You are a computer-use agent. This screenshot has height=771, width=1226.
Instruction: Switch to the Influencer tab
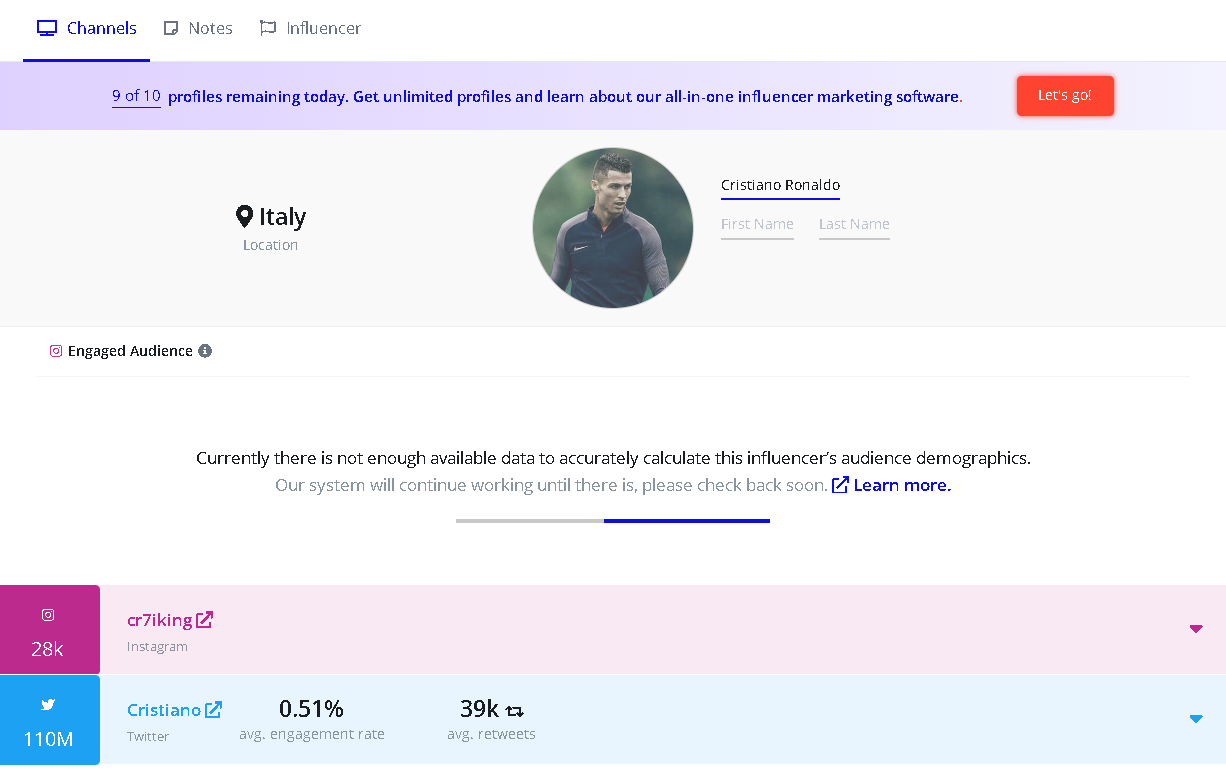(310, 27)
